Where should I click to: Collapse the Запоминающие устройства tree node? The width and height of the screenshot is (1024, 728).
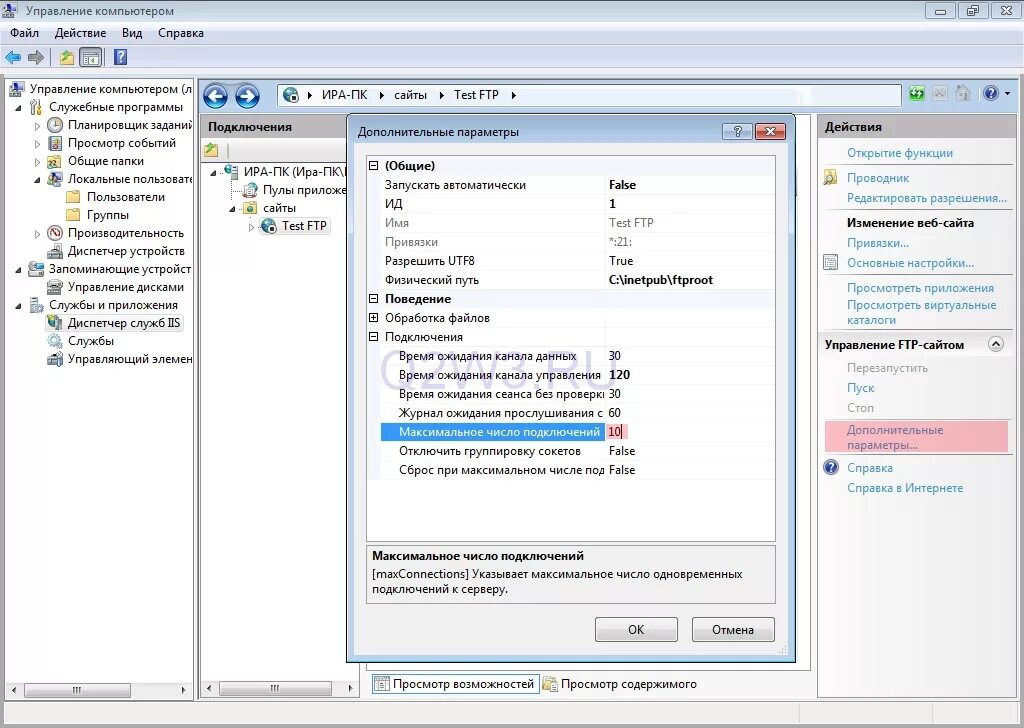pos(18,270)
